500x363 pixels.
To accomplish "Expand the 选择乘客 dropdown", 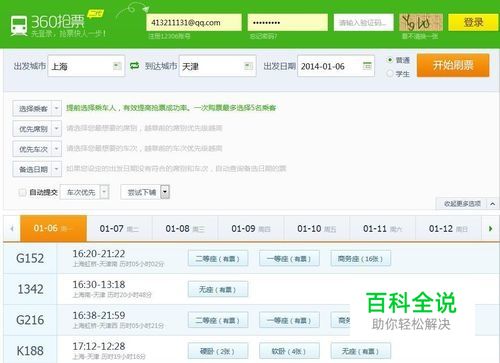I will [37, 108].
